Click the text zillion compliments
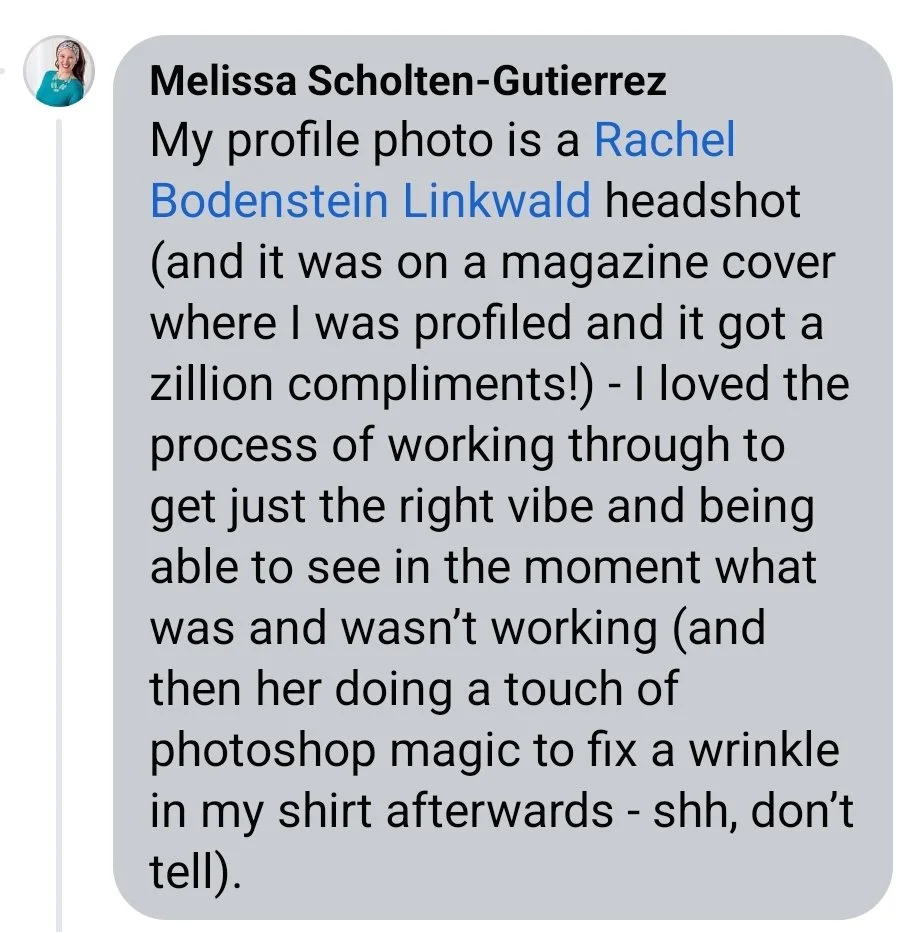This screenshot has height=932, width=916. pos(364,385)
